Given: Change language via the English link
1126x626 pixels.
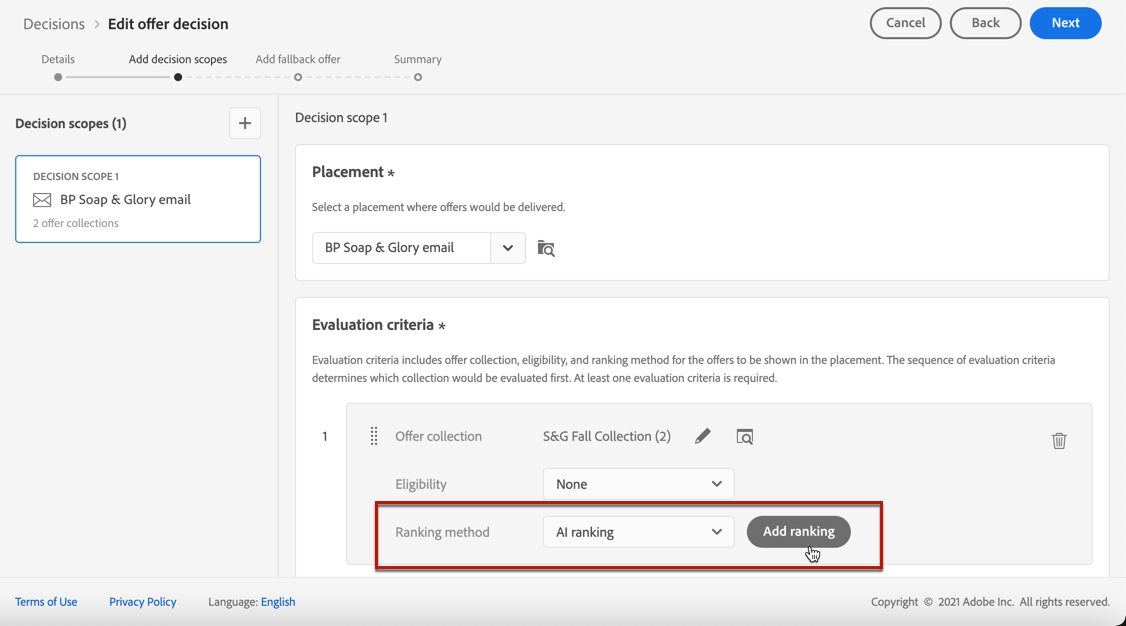Looking at the screenshot, I should click(x=278, y=602).
